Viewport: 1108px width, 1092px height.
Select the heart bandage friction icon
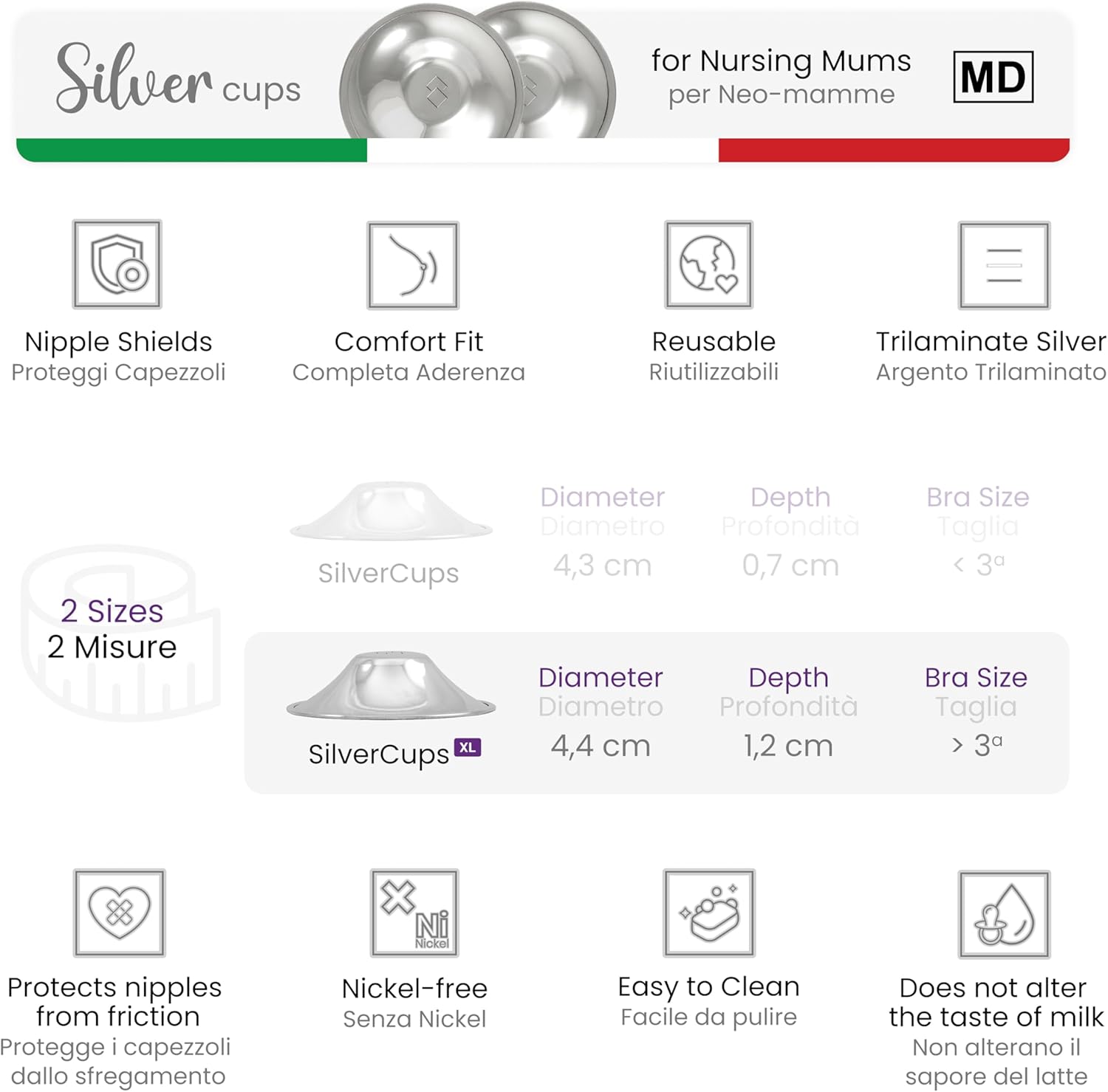tap(119, 913)
